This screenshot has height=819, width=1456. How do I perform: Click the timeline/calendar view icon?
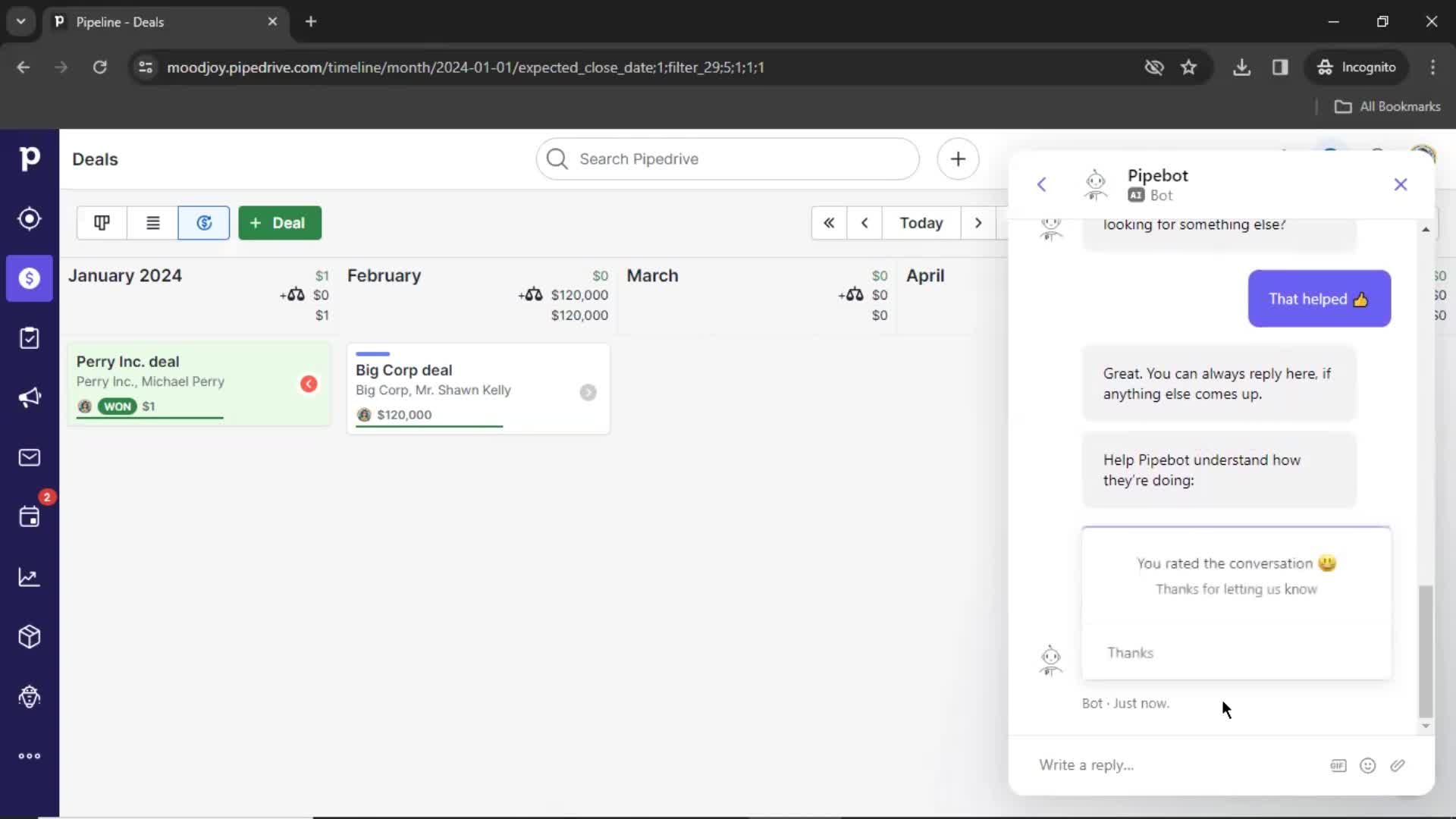point(204,222)
